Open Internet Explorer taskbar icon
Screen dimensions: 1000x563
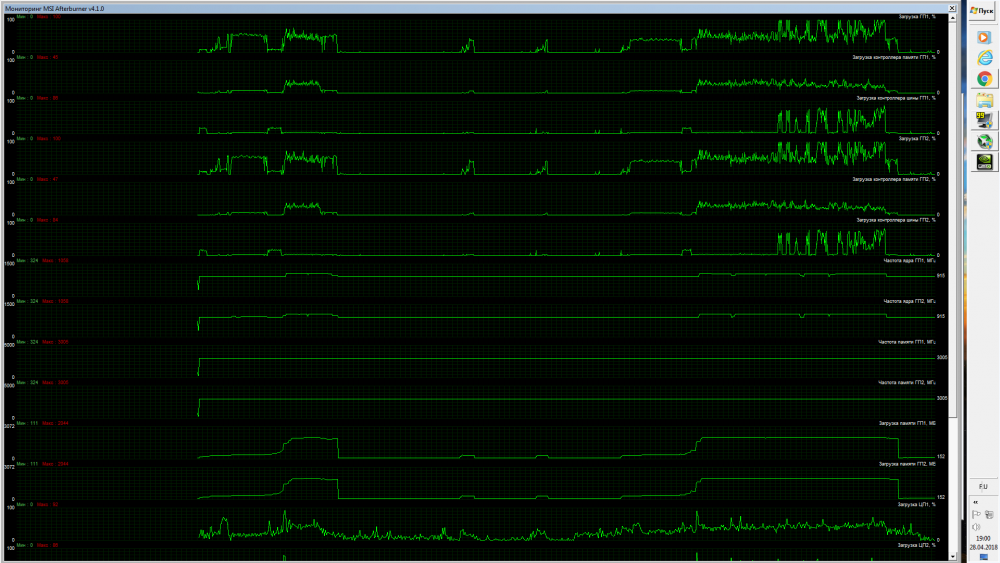coord(984,58)
